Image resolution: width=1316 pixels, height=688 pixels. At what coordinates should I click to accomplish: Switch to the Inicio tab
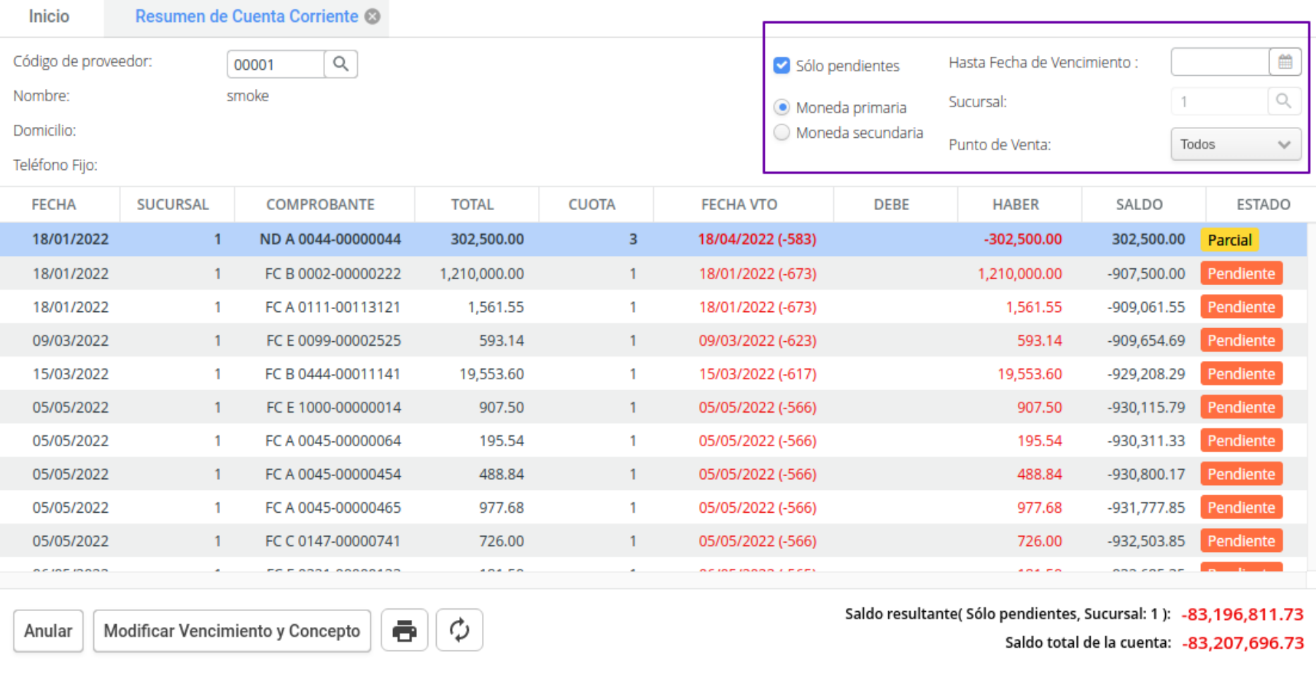point(49,17)
